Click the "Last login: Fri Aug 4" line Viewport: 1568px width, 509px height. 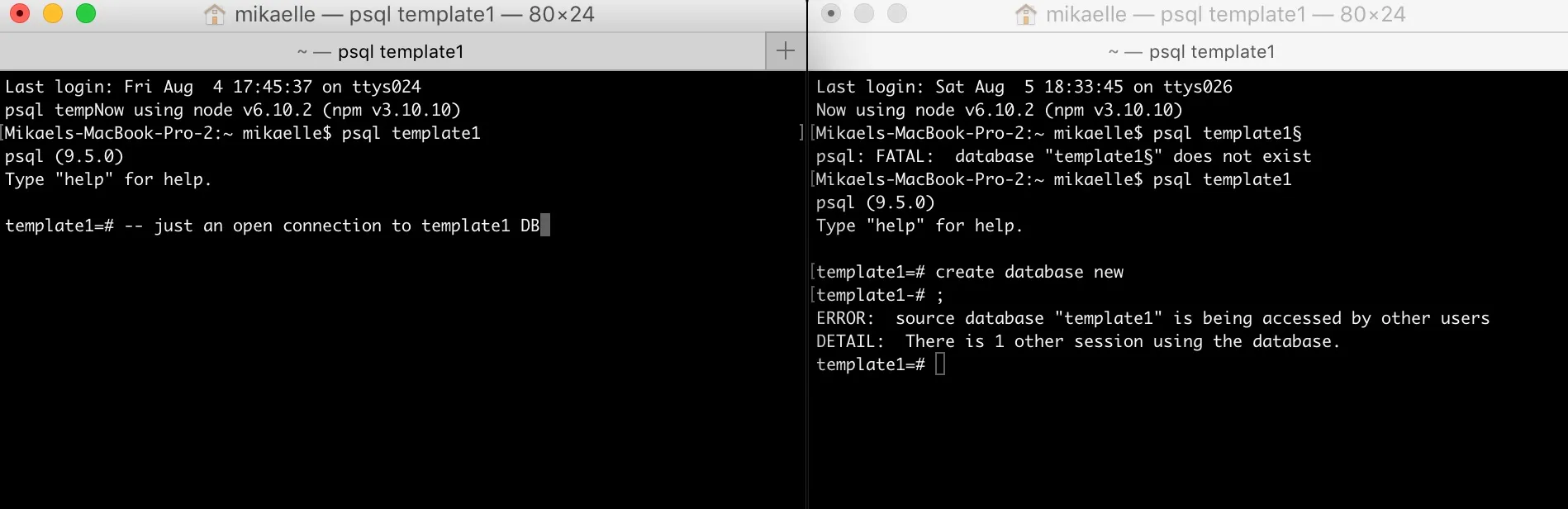pos(213,87)
